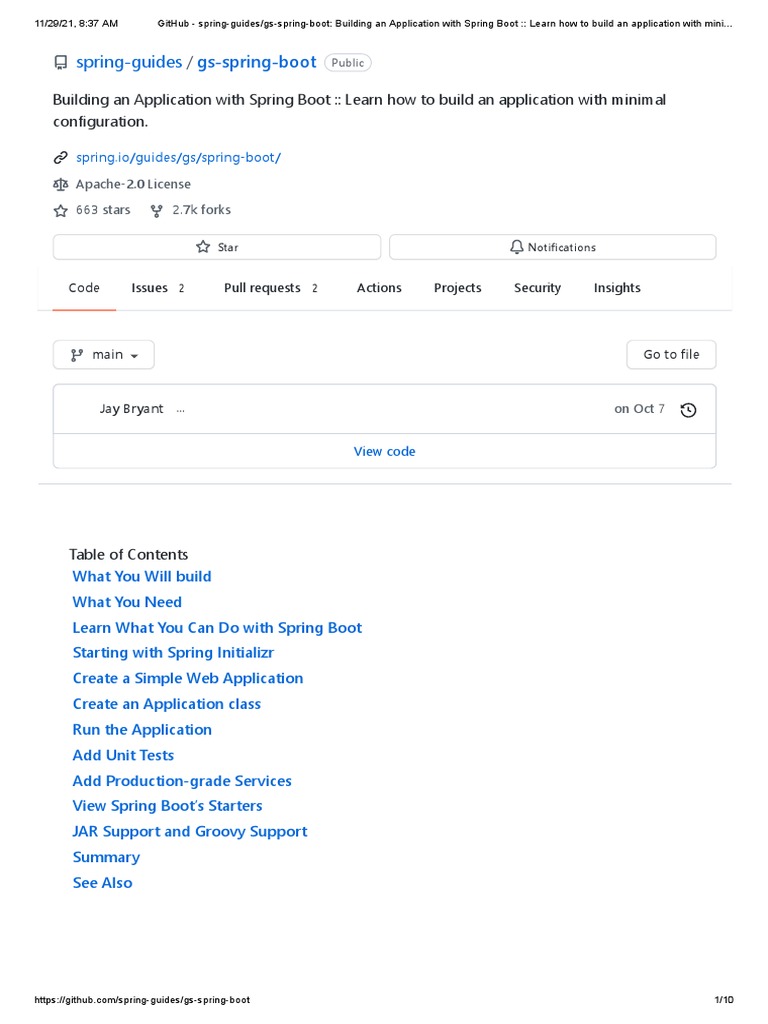Screen dimensions: 768x1024
Task: Click the forks count fork icon
Action: click(157, 210)
